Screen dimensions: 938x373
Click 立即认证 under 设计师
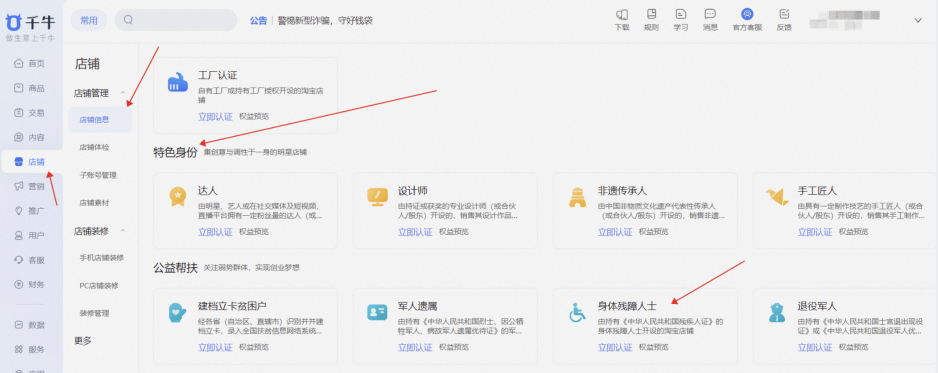coord(415,232)
